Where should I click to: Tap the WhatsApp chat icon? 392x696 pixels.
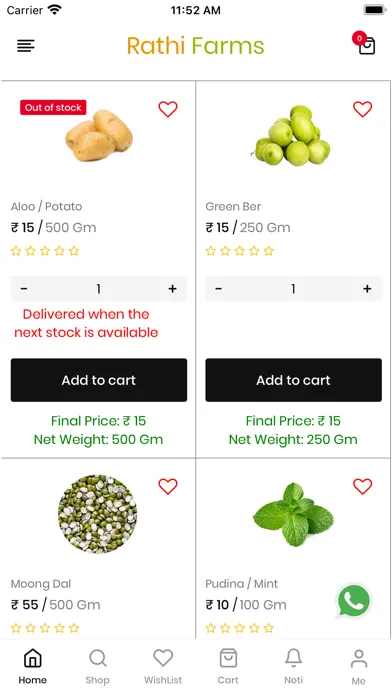coord(354,601)
